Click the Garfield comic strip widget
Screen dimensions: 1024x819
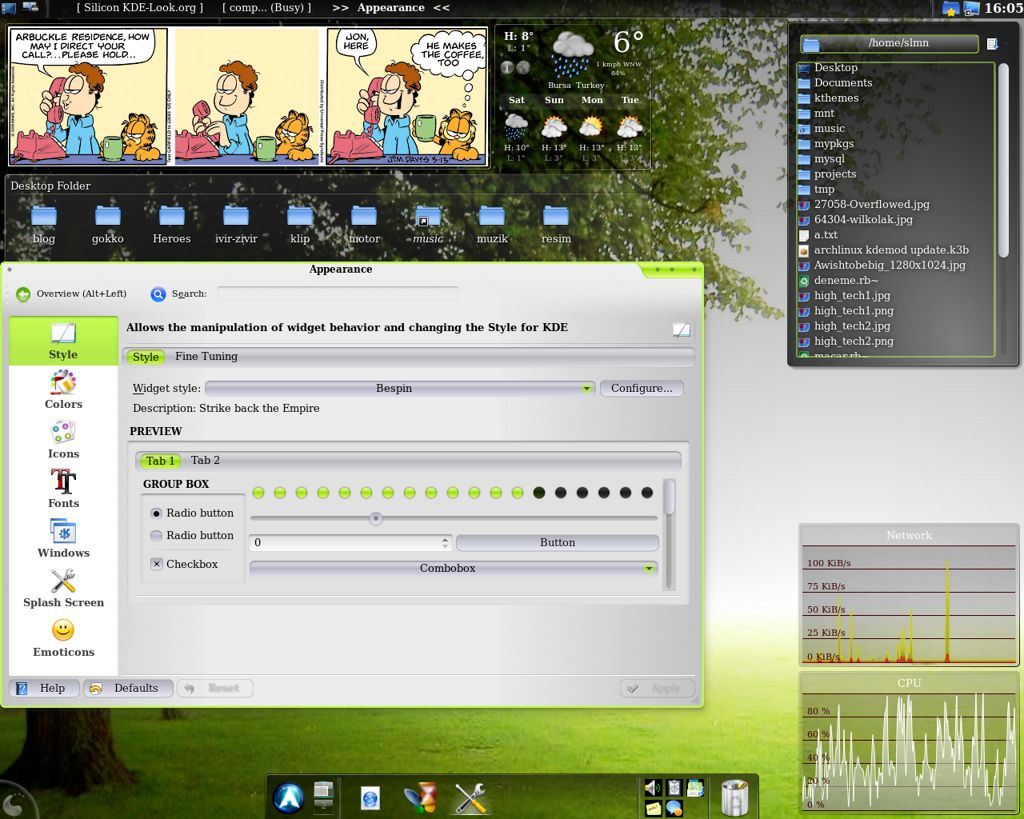pyautogui.click(x=248, y=97)
